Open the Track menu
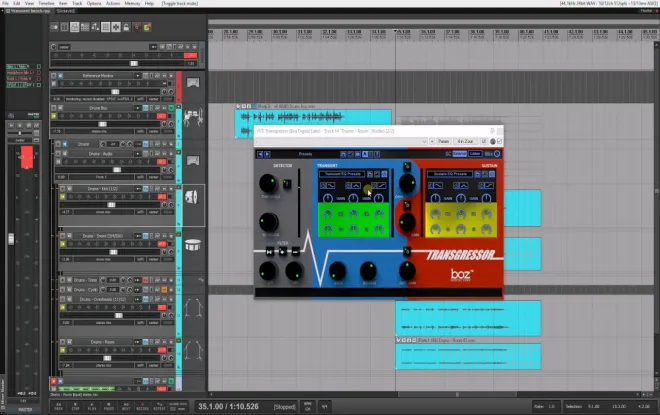 point(77,3)
